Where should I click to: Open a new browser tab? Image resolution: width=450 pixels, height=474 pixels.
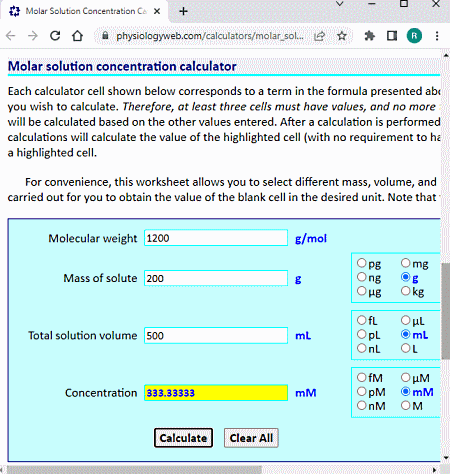(183, 11)
